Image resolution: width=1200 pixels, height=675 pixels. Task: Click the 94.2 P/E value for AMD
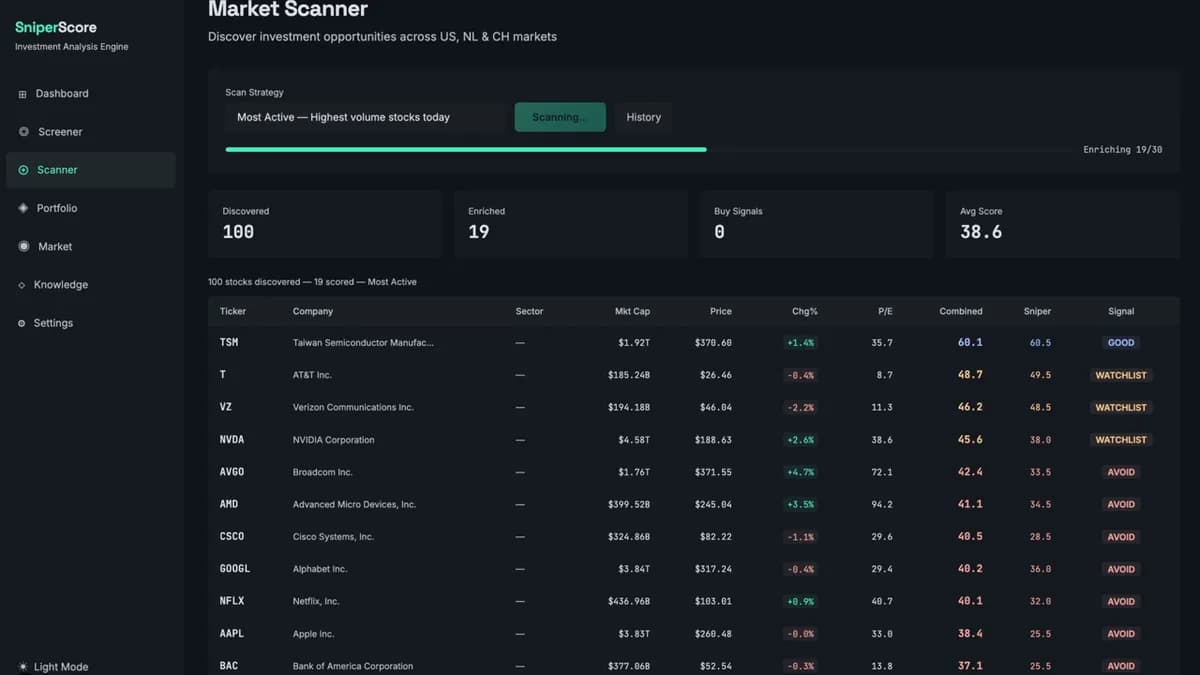point(882,504)
